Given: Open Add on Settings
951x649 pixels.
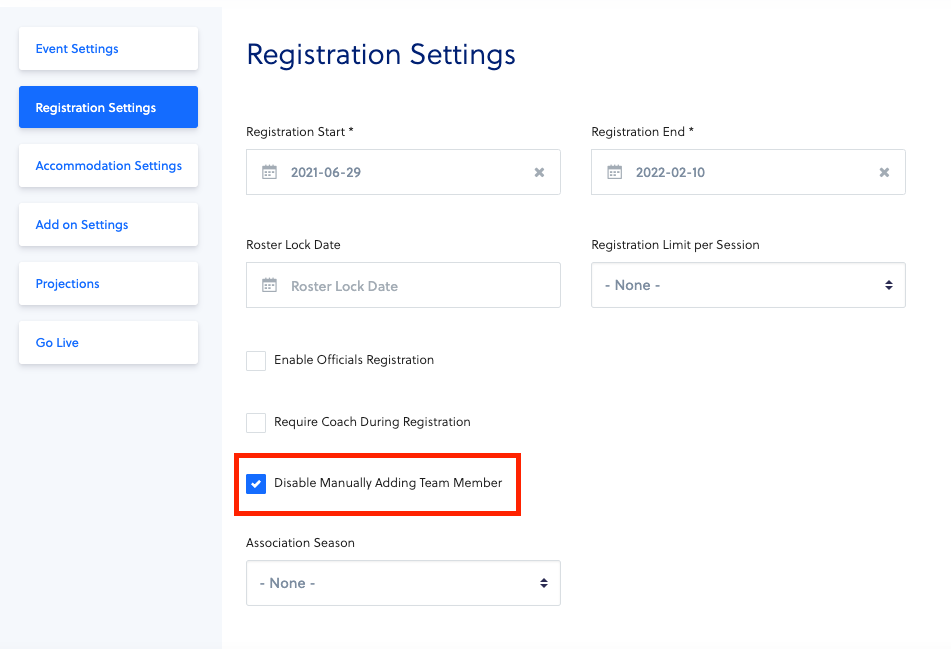Looking at the screenshot, I should click(109, 224).
